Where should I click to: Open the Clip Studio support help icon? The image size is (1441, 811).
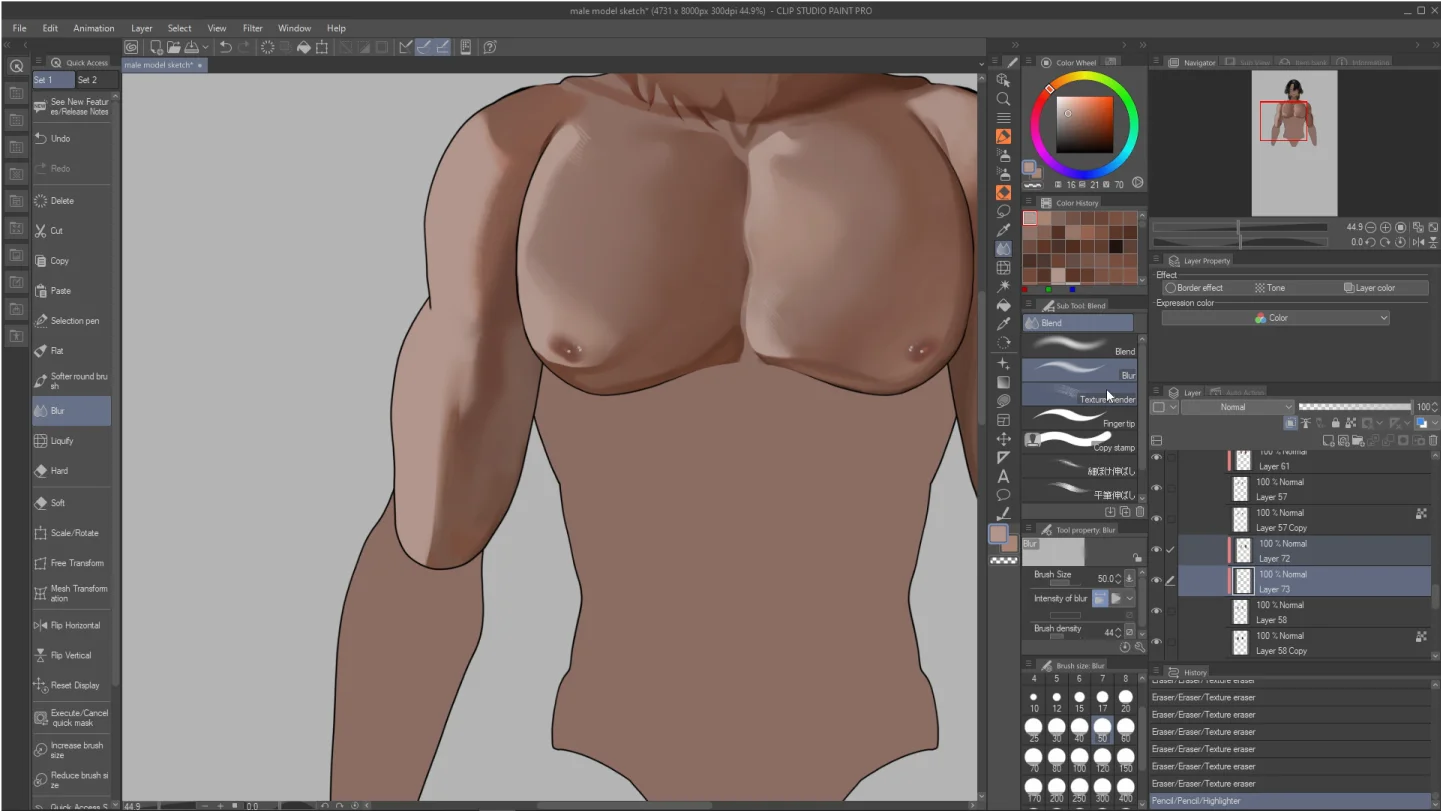(490, 47)
